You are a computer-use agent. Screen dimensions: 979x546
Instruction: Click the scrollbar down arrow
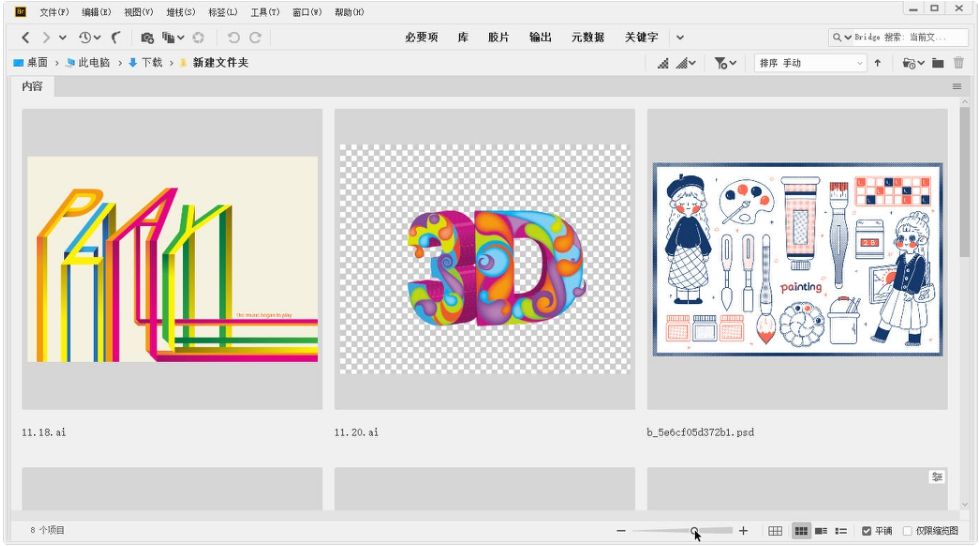(965, 505)
